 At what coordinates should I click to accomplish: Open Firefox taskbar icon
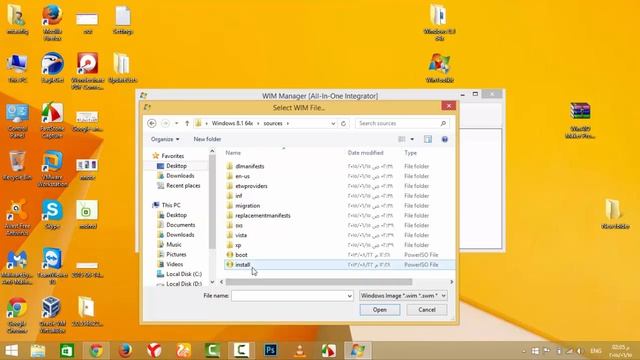[125, 350]
